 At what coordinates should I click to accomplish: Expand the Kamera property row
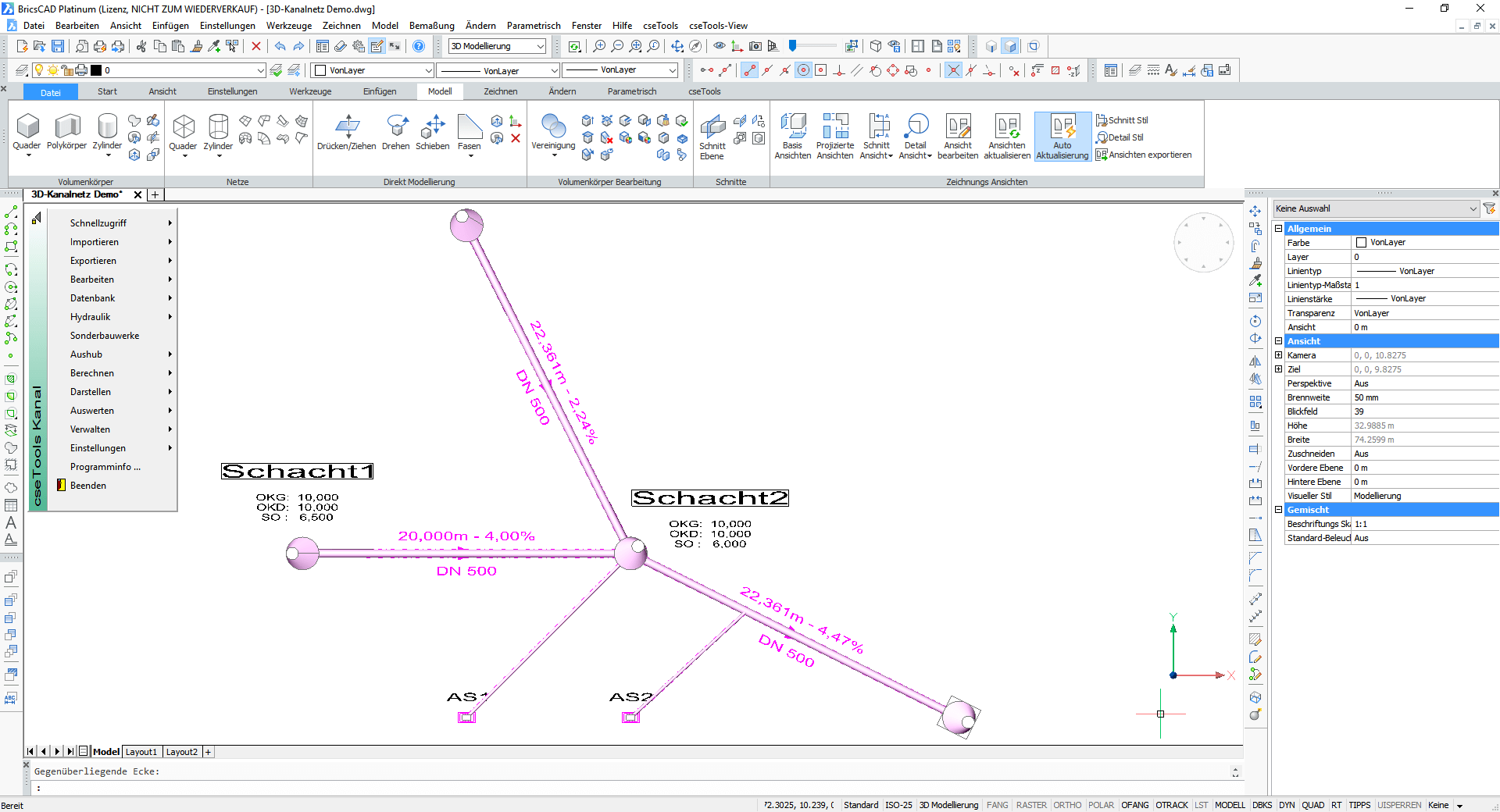click(x=1279, y=355)
